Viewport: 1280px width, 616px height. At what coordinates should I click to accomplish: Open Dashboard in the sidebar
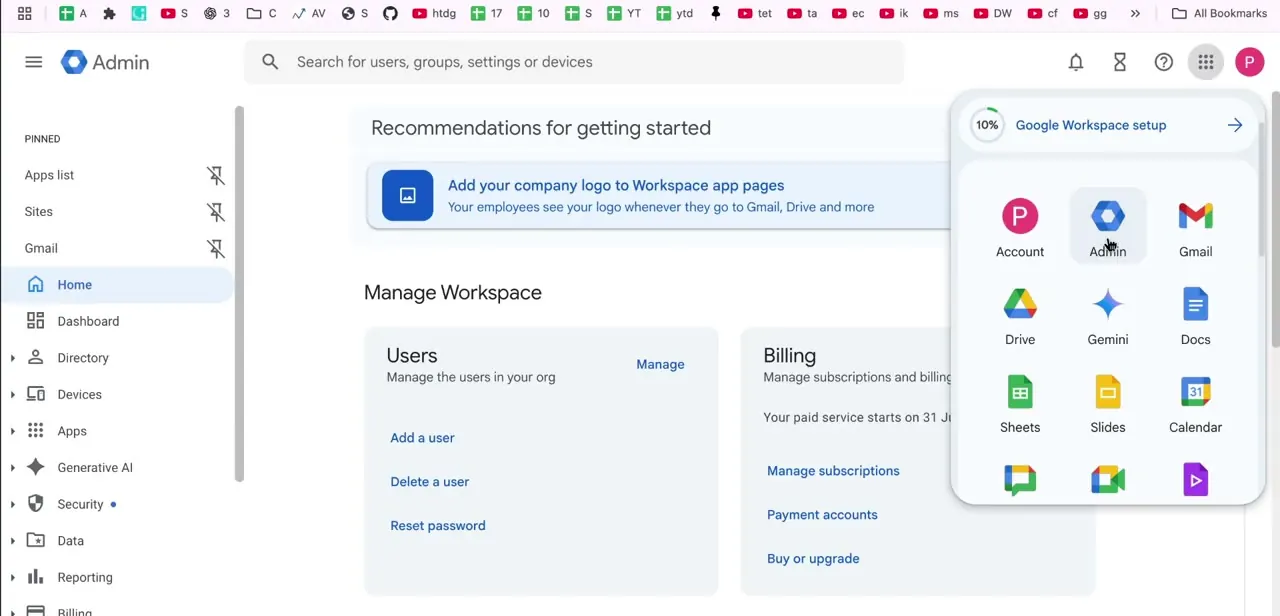(117, 321)
